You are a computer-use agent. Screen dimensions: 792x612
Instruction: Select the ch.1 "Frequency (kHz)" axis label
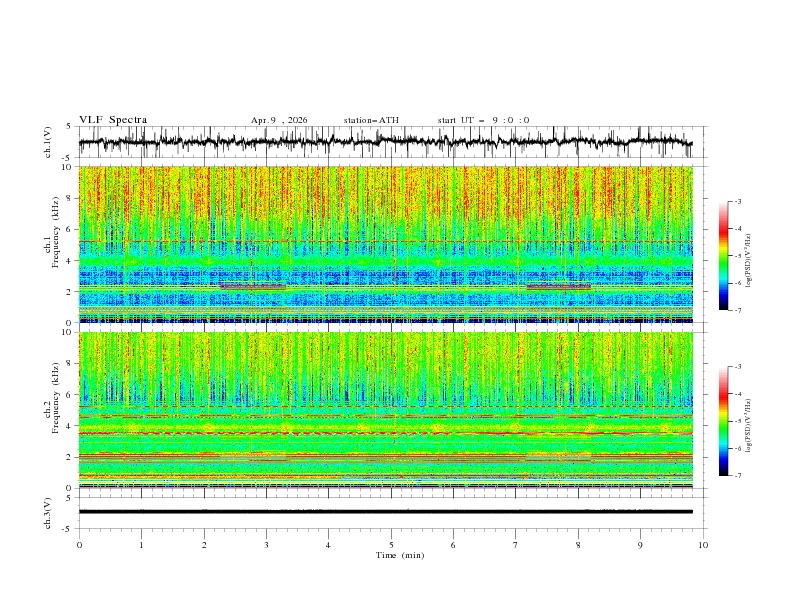(56, 233)
